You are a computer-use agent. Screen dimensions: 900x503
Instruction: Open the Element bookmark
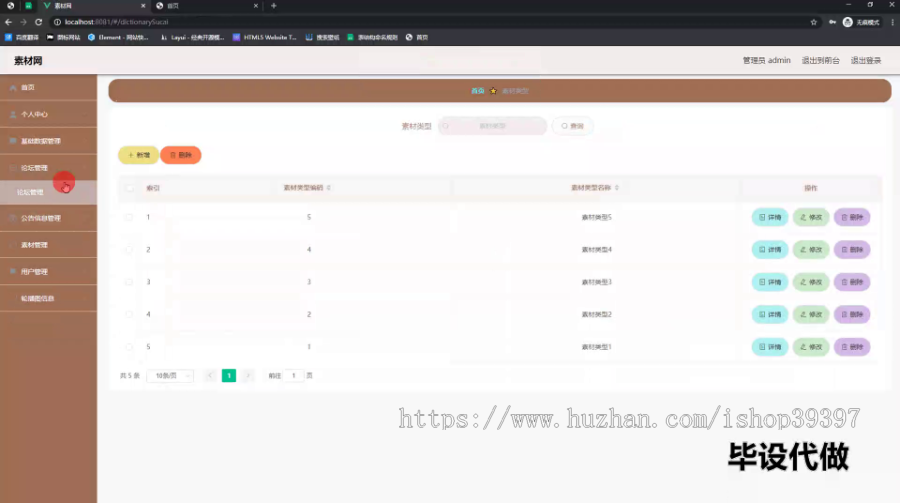(x=118, y=37)
